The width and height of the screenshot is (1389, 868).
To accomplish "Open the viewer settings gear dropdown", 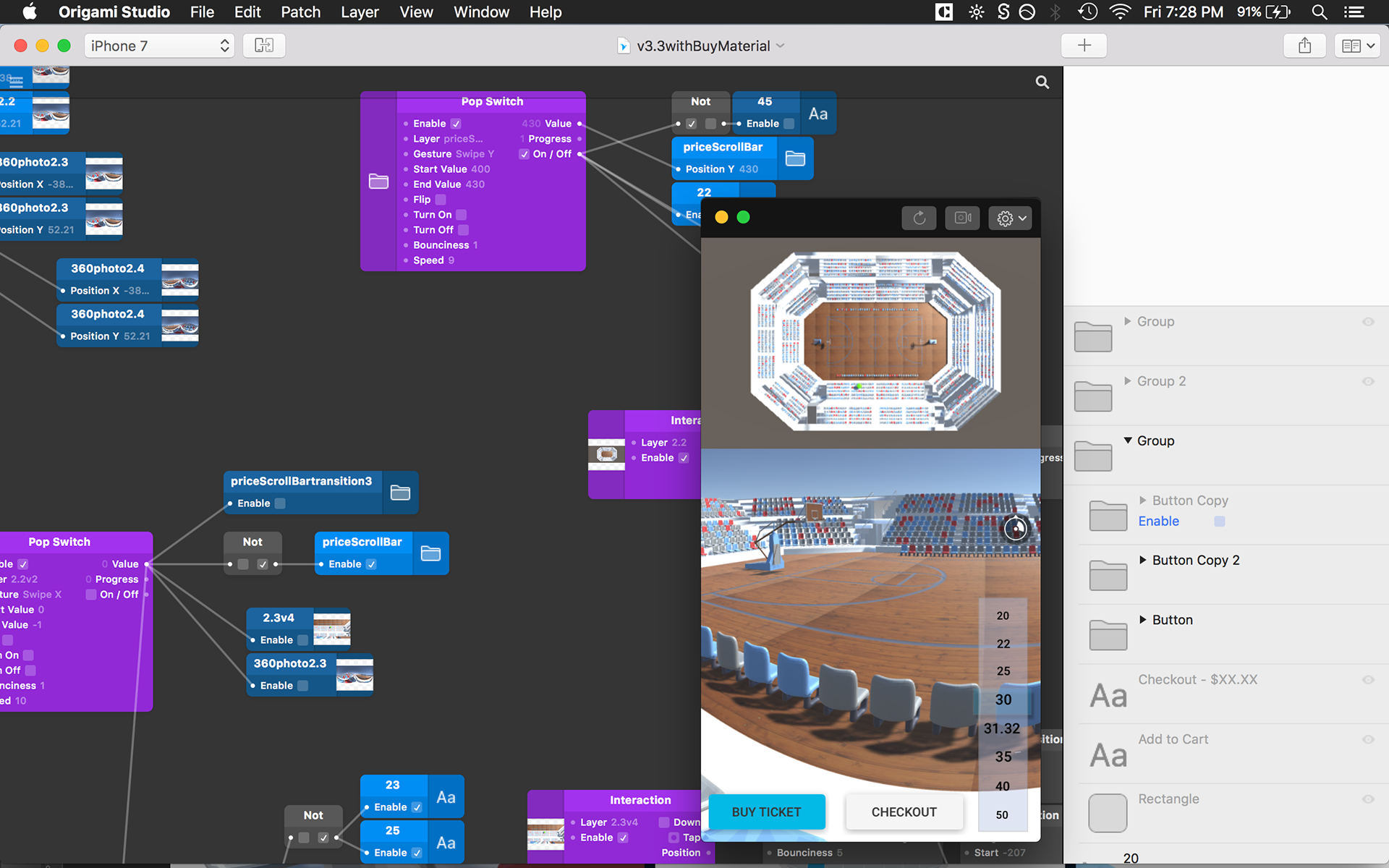I will (x=1011, y=218).
